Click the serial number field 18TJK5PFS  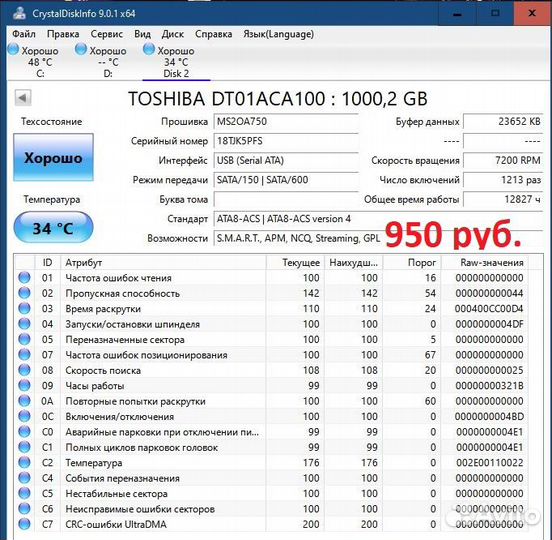point(286,141)
